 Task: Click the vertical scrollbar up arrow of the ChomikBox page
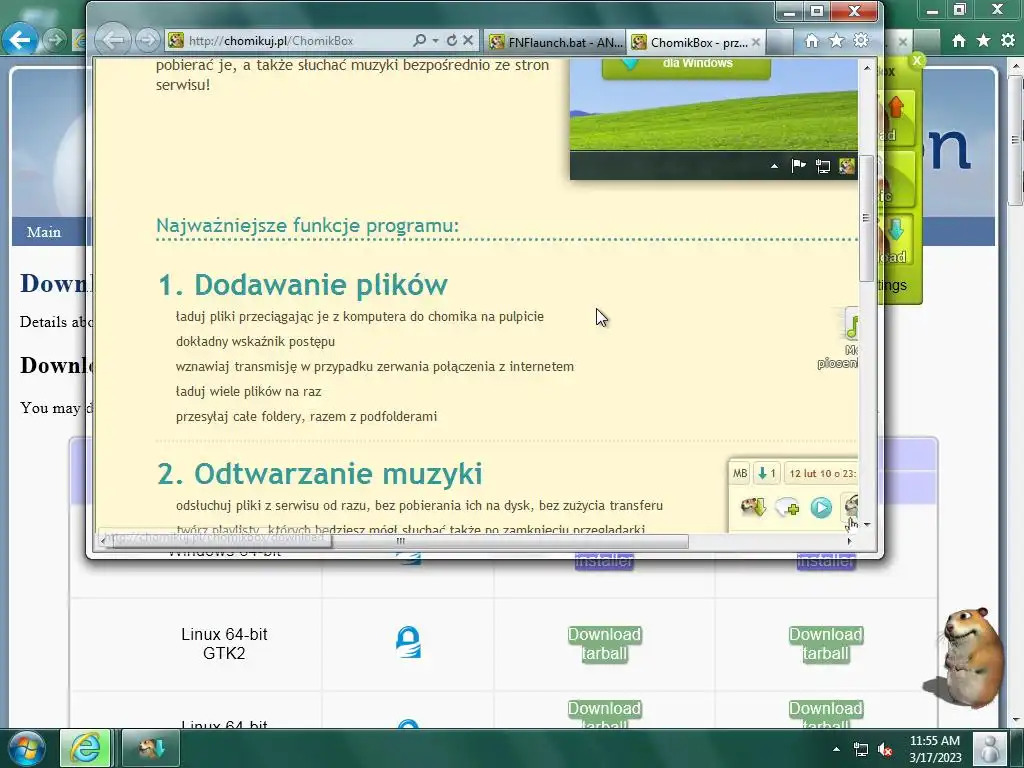pos(867,67)
